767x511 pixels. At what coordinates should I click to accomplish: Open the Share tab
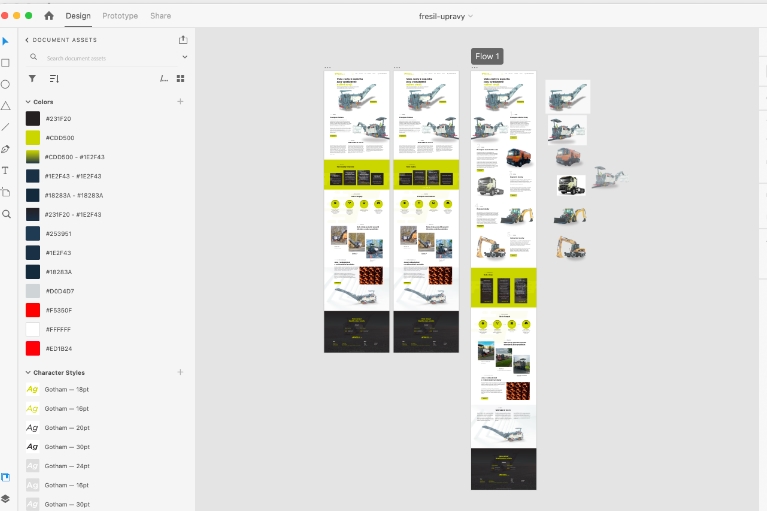(x=160, y=16)
